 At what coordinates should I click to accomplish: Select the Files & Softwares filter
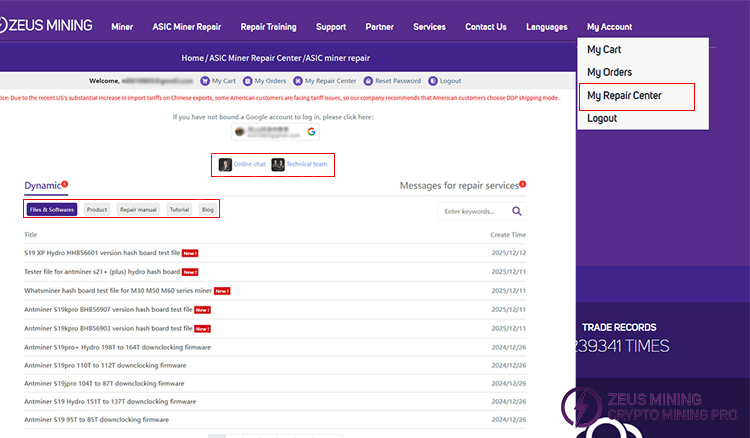(x=52, y=209)
